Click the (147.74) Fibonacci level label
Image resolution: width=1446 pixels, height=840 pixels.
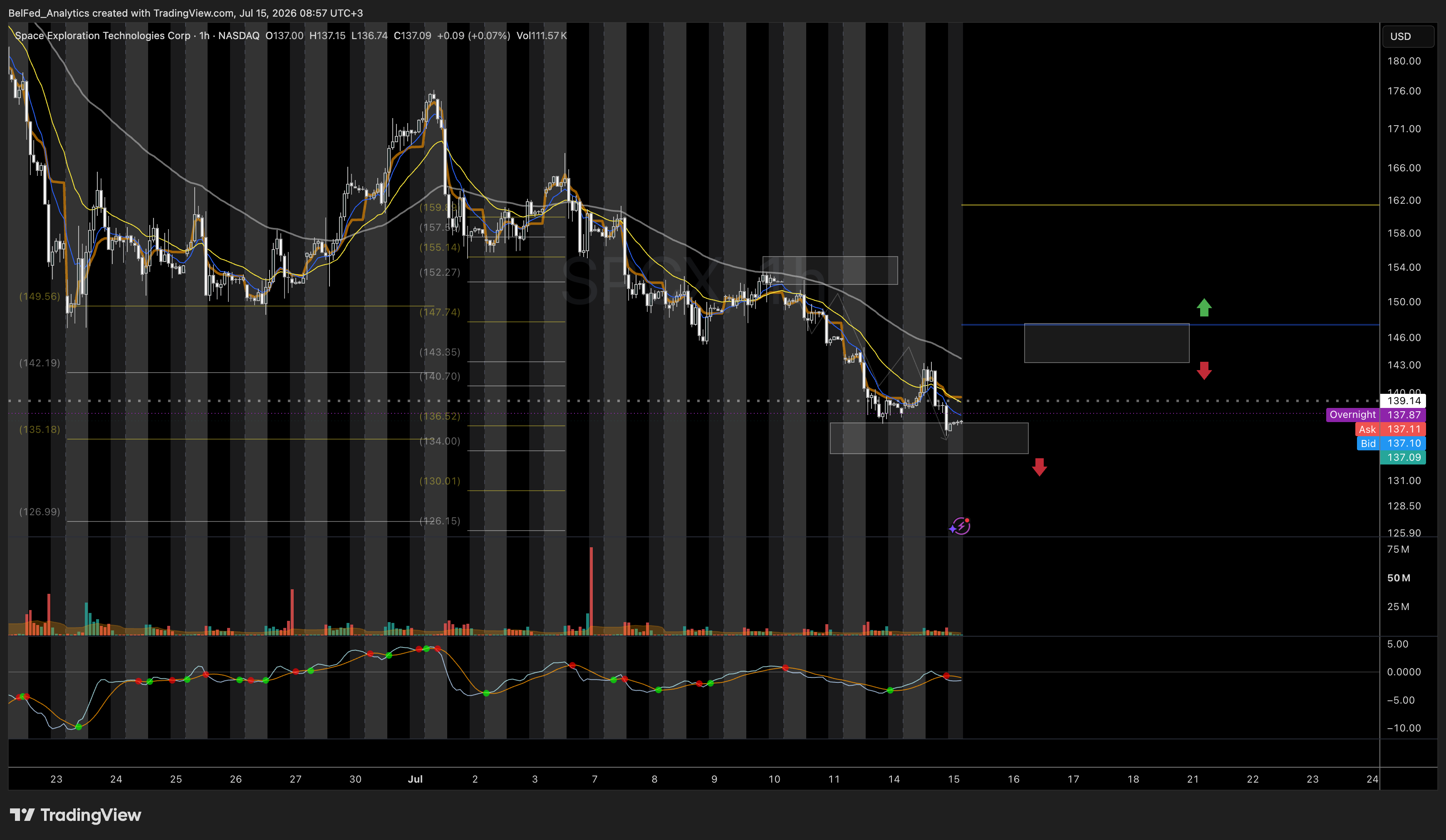(440, 312)
